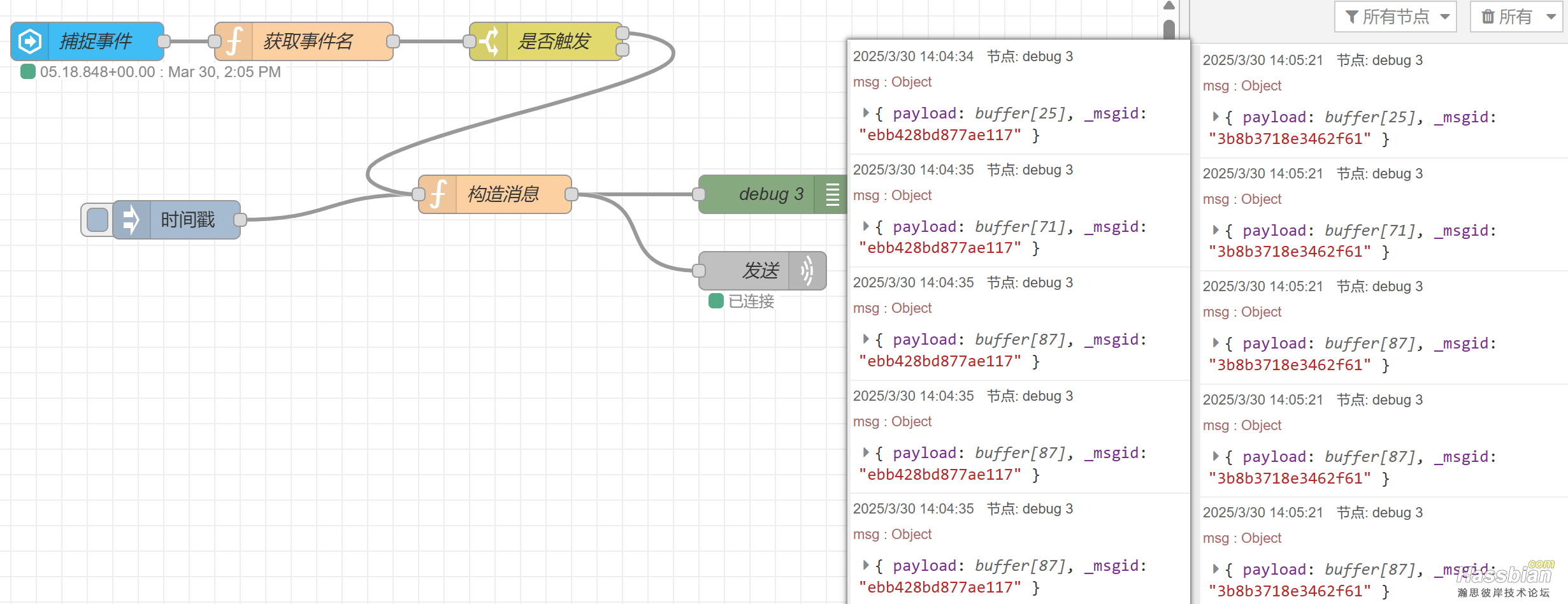Click the 发送 node input port

point(699,271)
